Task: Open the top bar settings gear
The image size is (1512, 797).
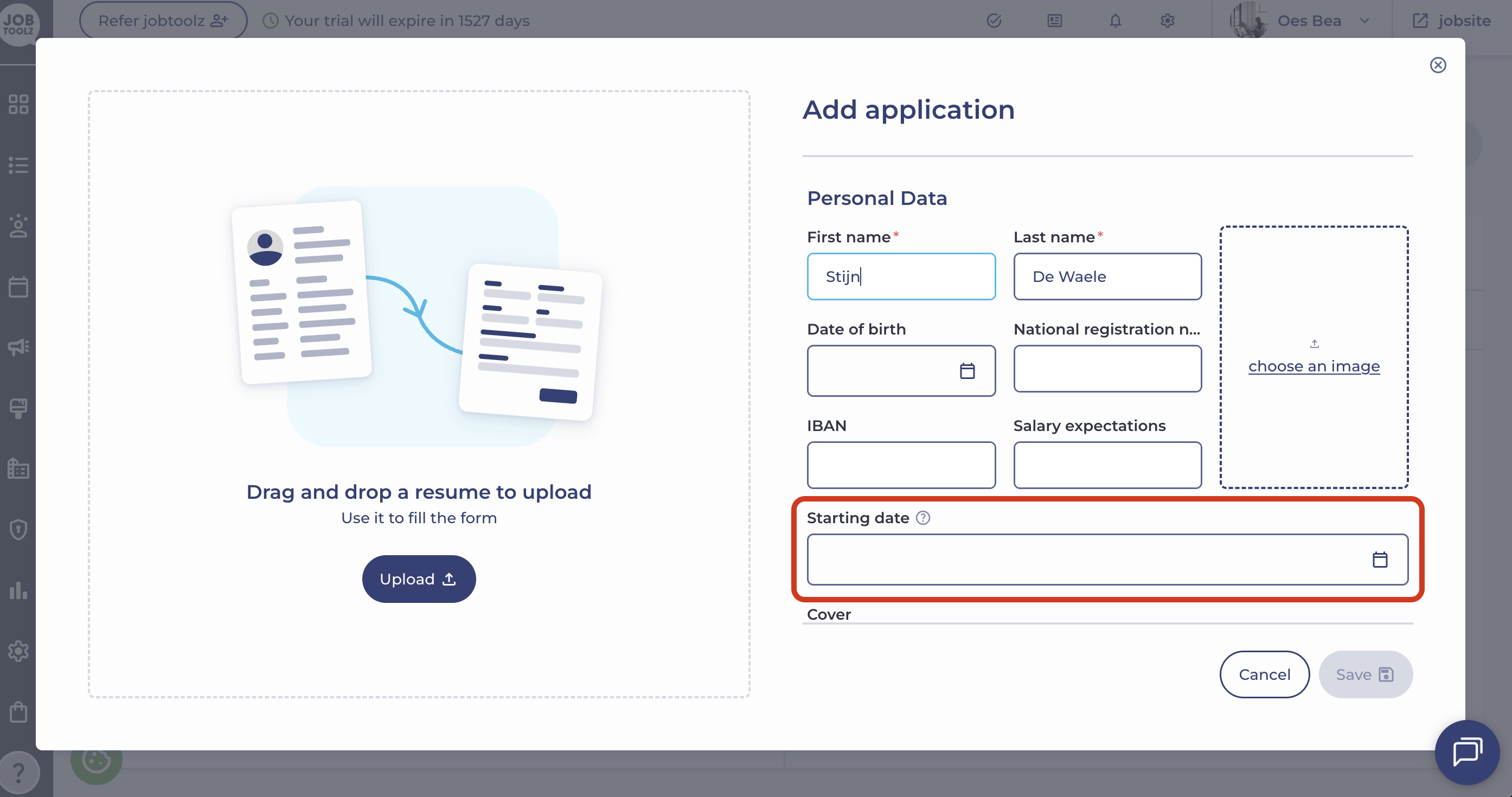Action: point(1167,21)
